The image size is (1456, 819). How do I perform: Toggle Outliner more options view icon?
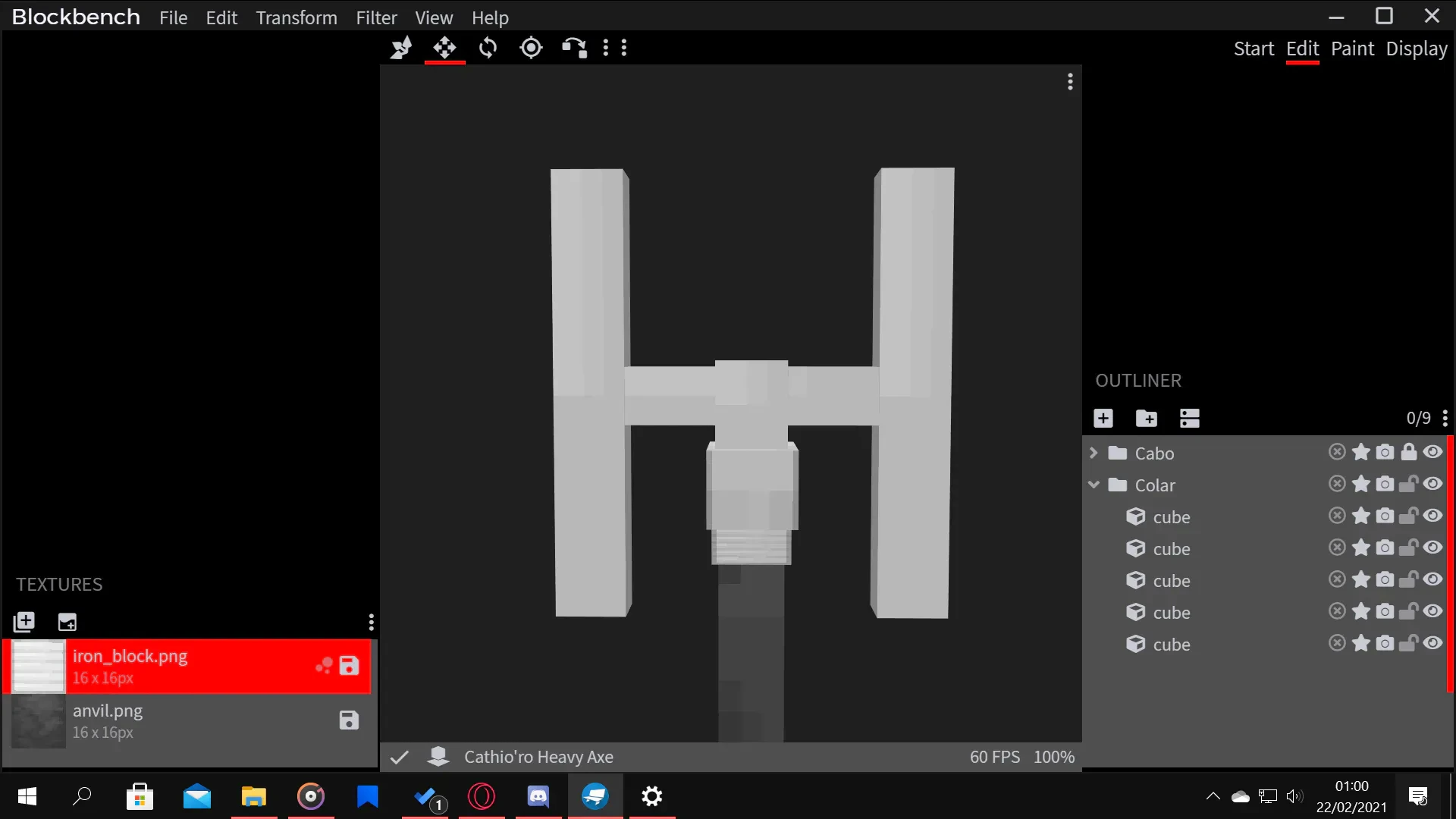tap(1190, 418)
